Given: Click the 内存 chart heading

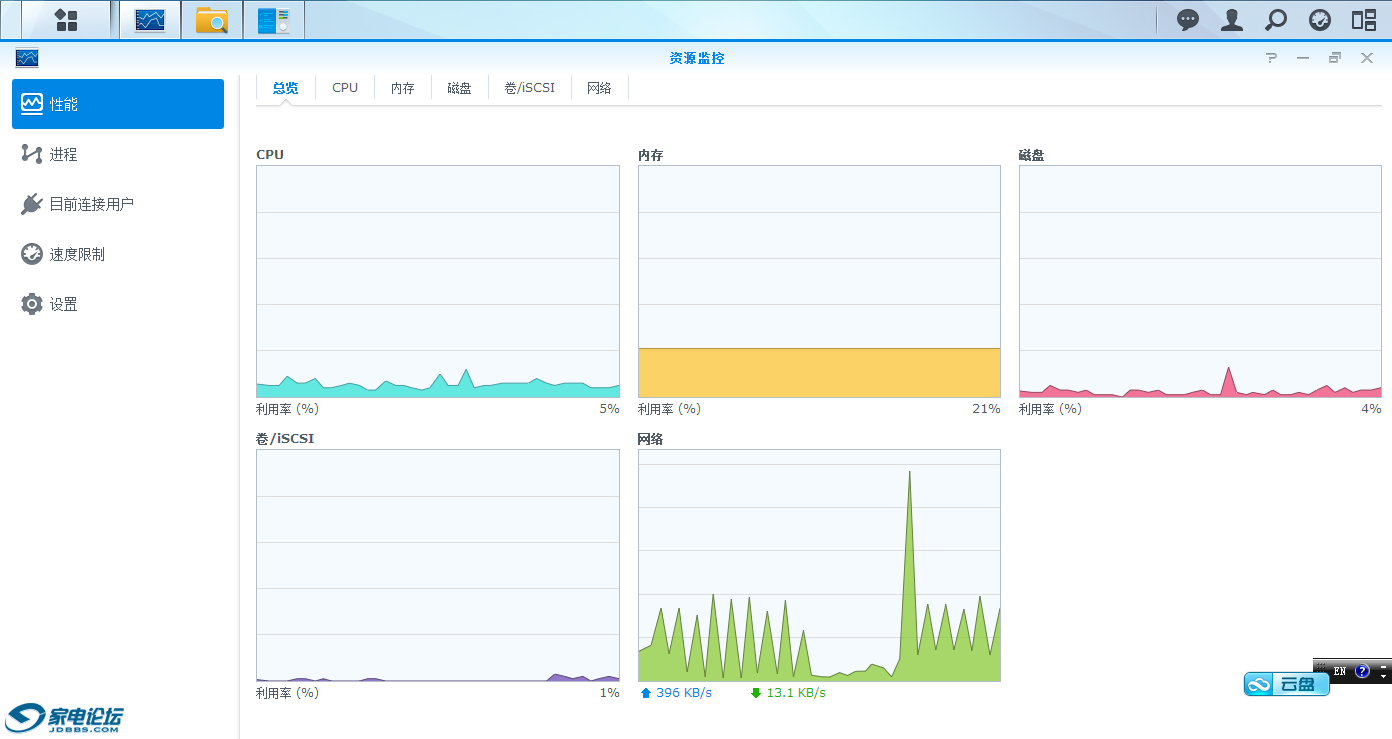Looking at the screenshot, I should (x=651, y=155).
